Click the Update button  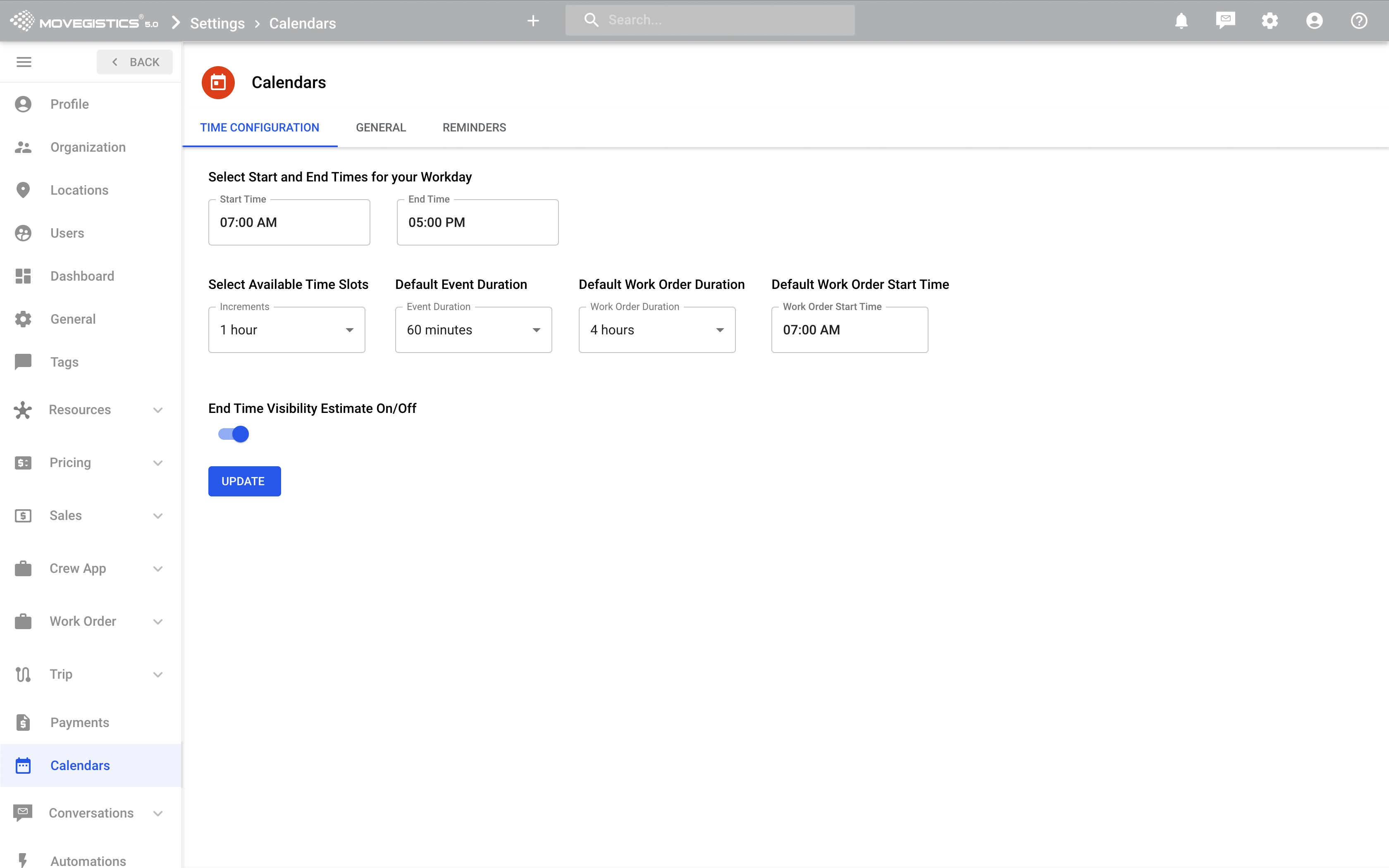coord(244,481)
